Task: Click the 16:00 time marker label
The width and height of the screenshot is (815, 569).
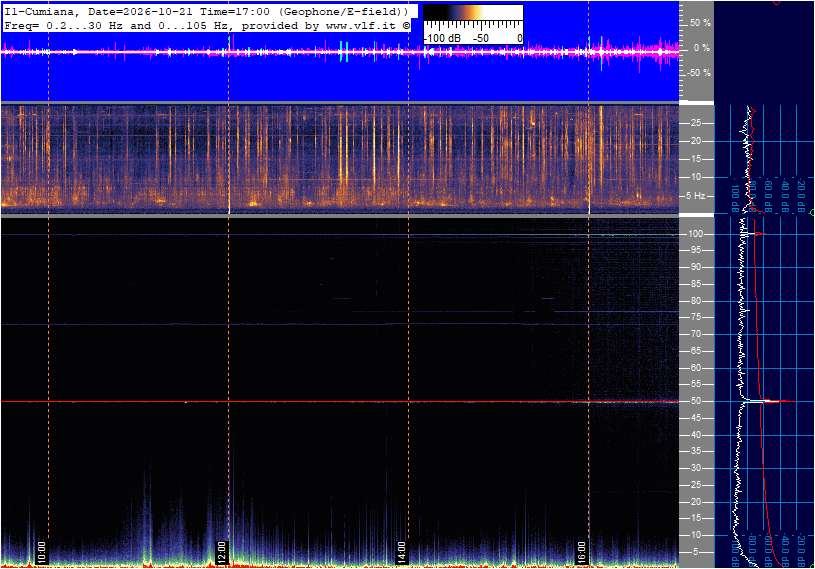Action: tap(581, 552)
